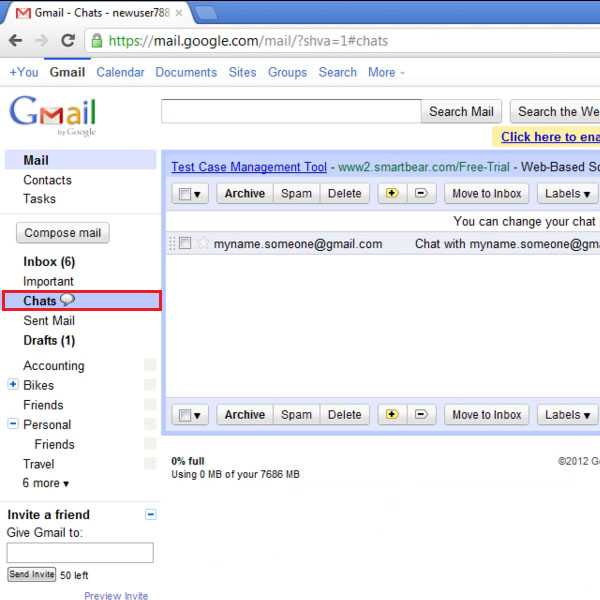Open a new browser tab
600x600 pixels.
tap(206, 12)
